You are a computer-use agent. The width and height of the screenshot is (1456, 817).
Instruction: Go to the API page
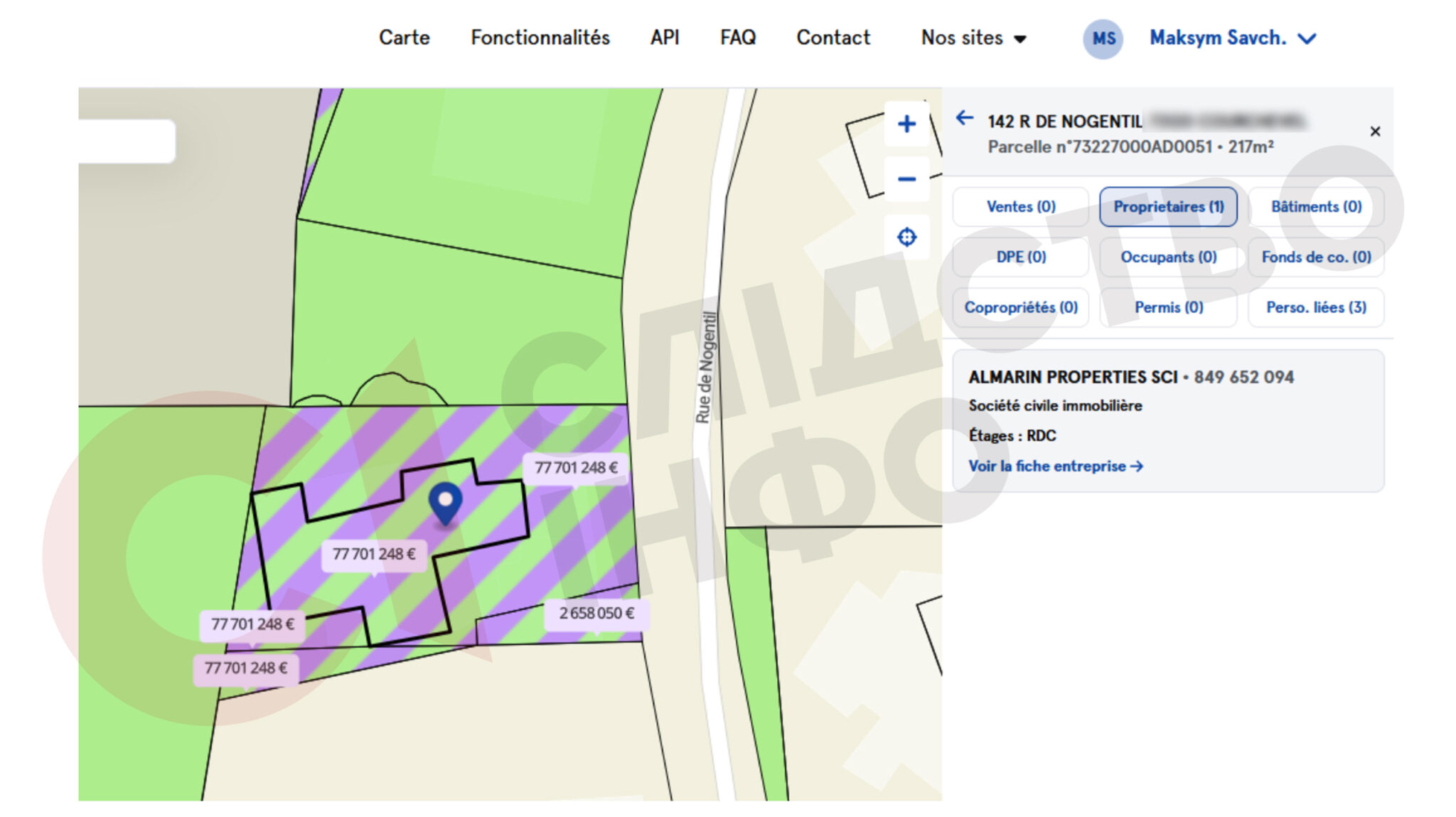pos(664,38)
